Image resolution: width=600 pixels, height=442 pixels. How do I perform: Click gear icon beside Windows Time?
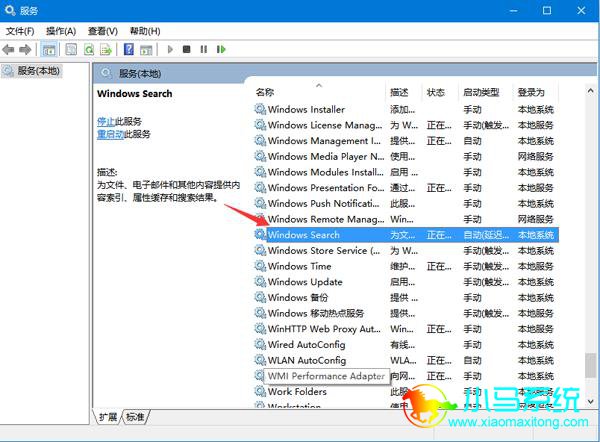tap(260, 266)
